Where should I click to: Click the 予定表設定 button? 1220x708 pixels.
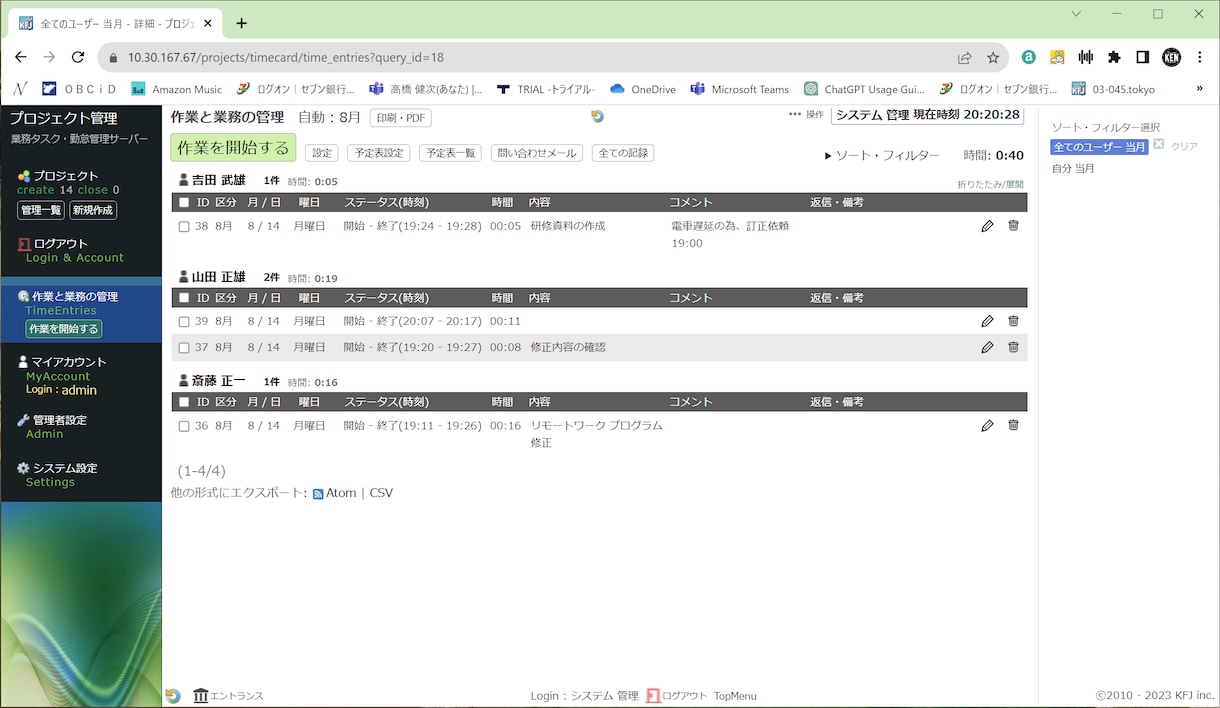(379, 153)
